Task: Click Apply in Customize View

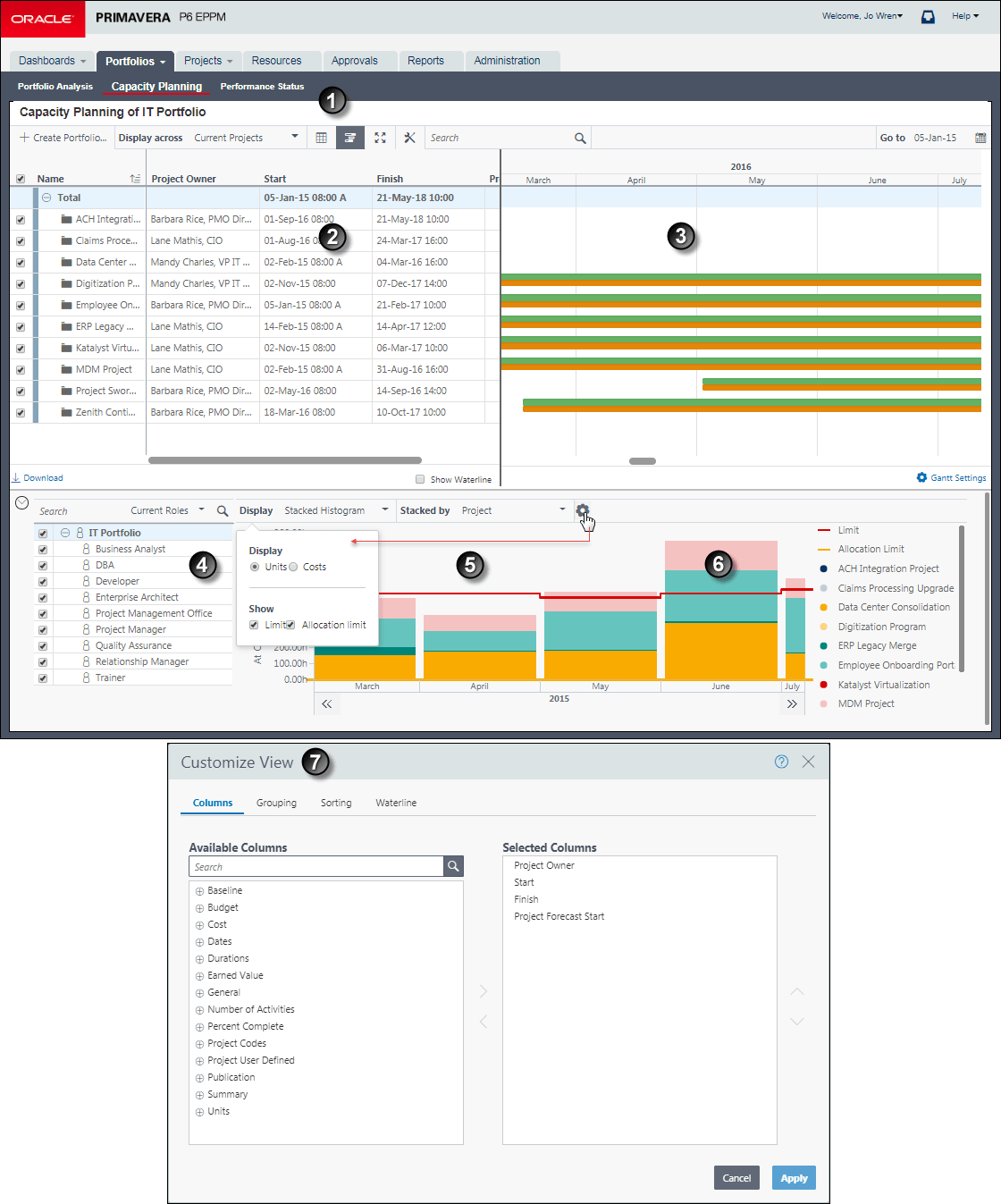Action: pyautogui.click(x=794, y=1178)
